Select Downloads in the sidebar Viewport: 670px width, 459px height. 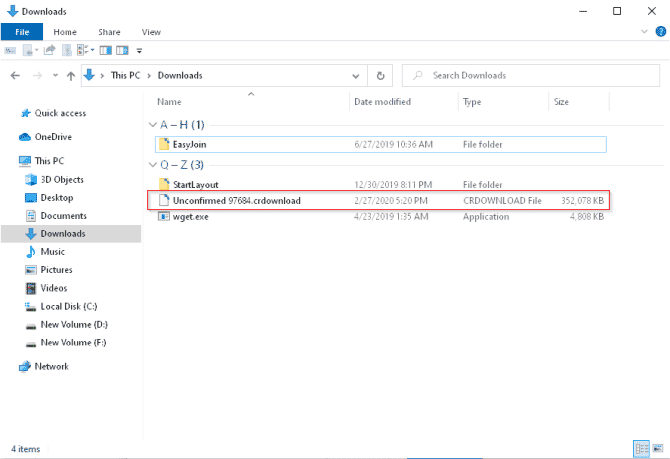[71, 234]
